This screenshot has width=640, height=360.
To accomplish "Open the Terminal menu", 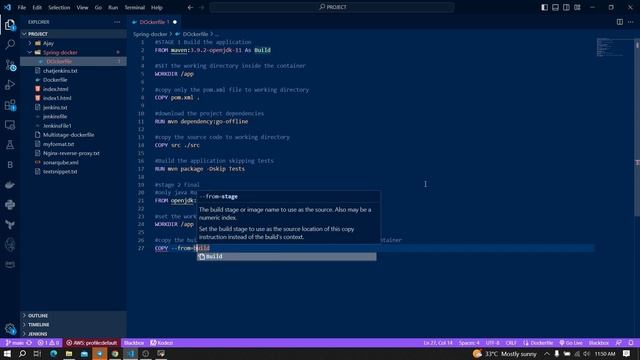I will [x=134, y=7].
